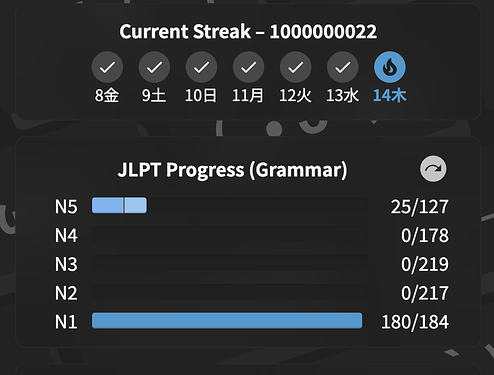Select the checkmark for 12火
494x375 pixels.
tap(296, 67)
